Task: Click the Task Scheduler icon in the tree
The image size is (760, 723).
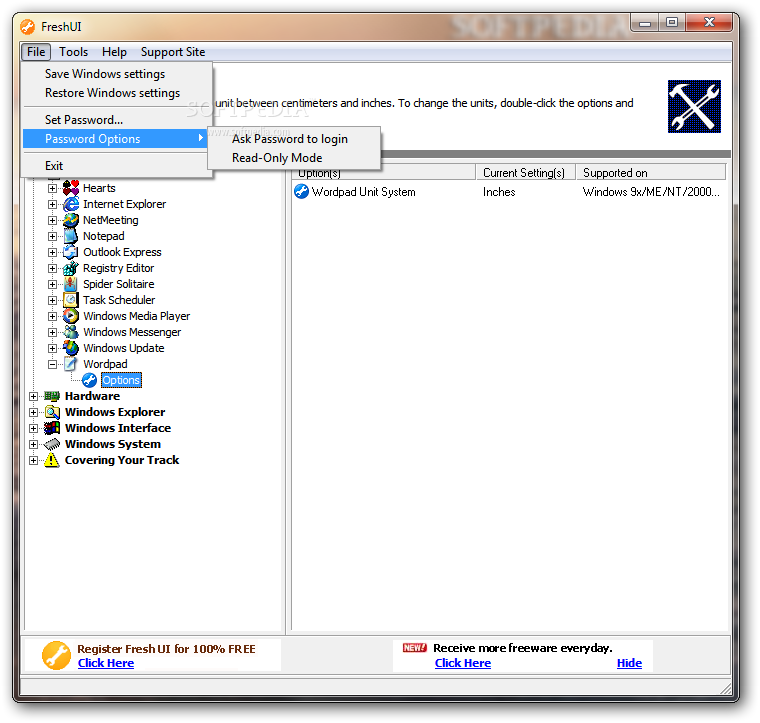Action: pyautogui.click(x=71, y=300)
